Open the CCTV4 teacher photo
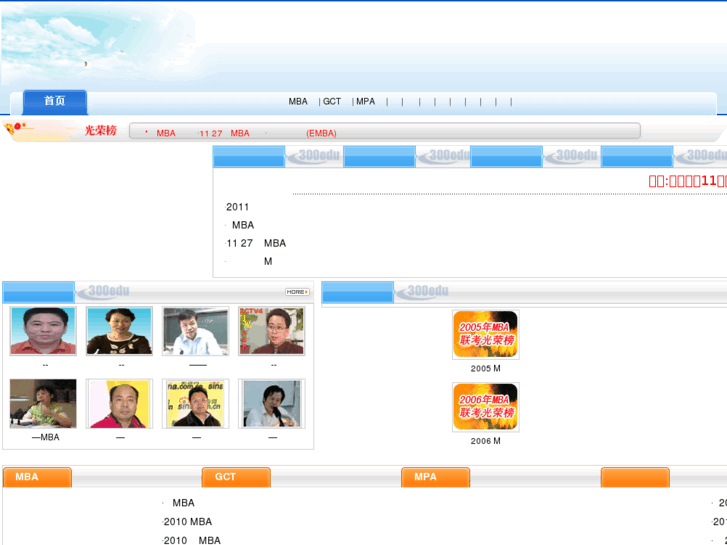The height and width of the screenshot is (545, 727). [x=272, y=331]
